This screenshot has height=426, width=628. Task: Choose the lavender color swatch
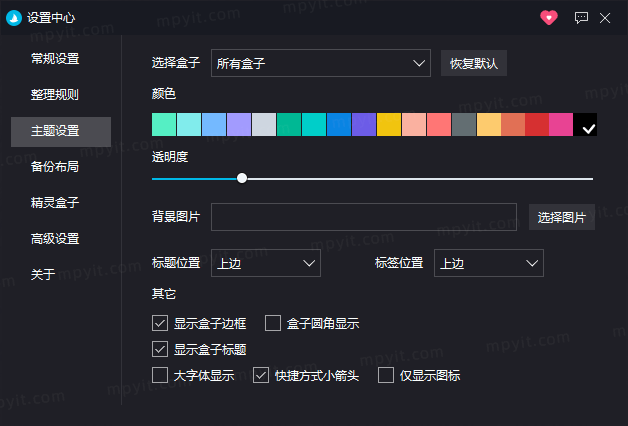click(239, 125)
